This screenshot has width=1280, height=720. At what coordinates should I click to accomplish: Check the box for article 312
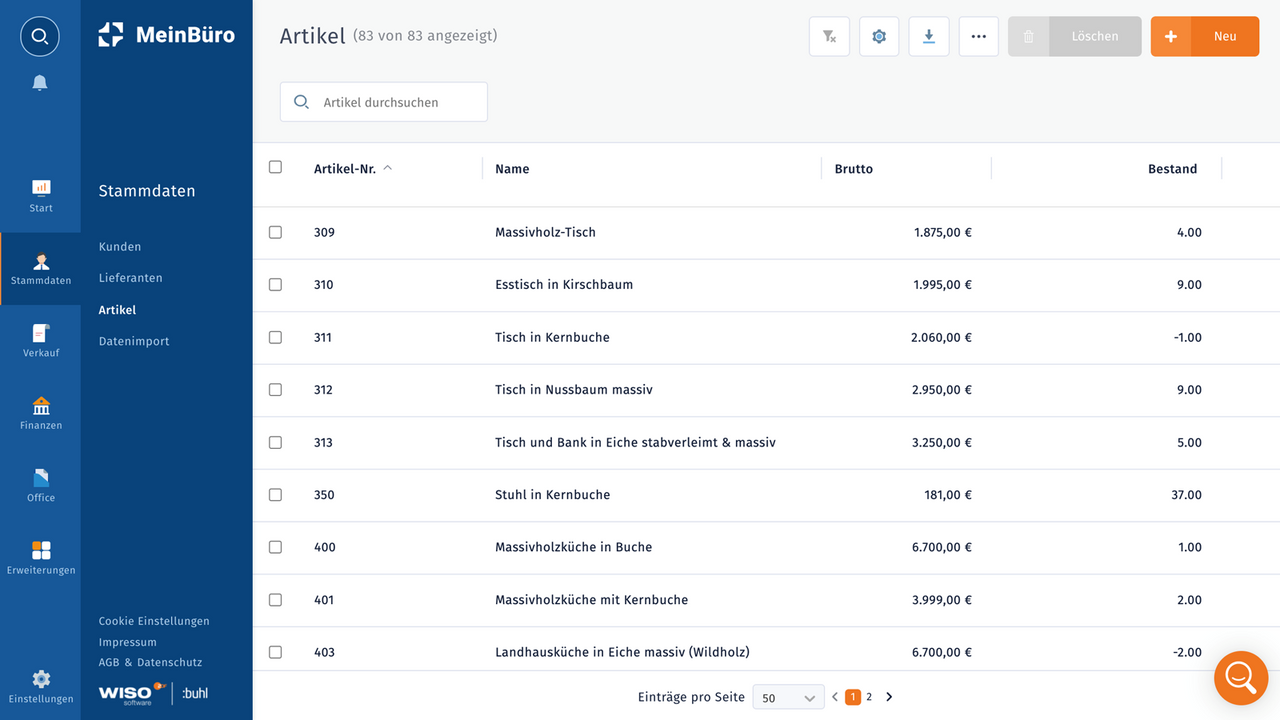[x=276, y=389]
